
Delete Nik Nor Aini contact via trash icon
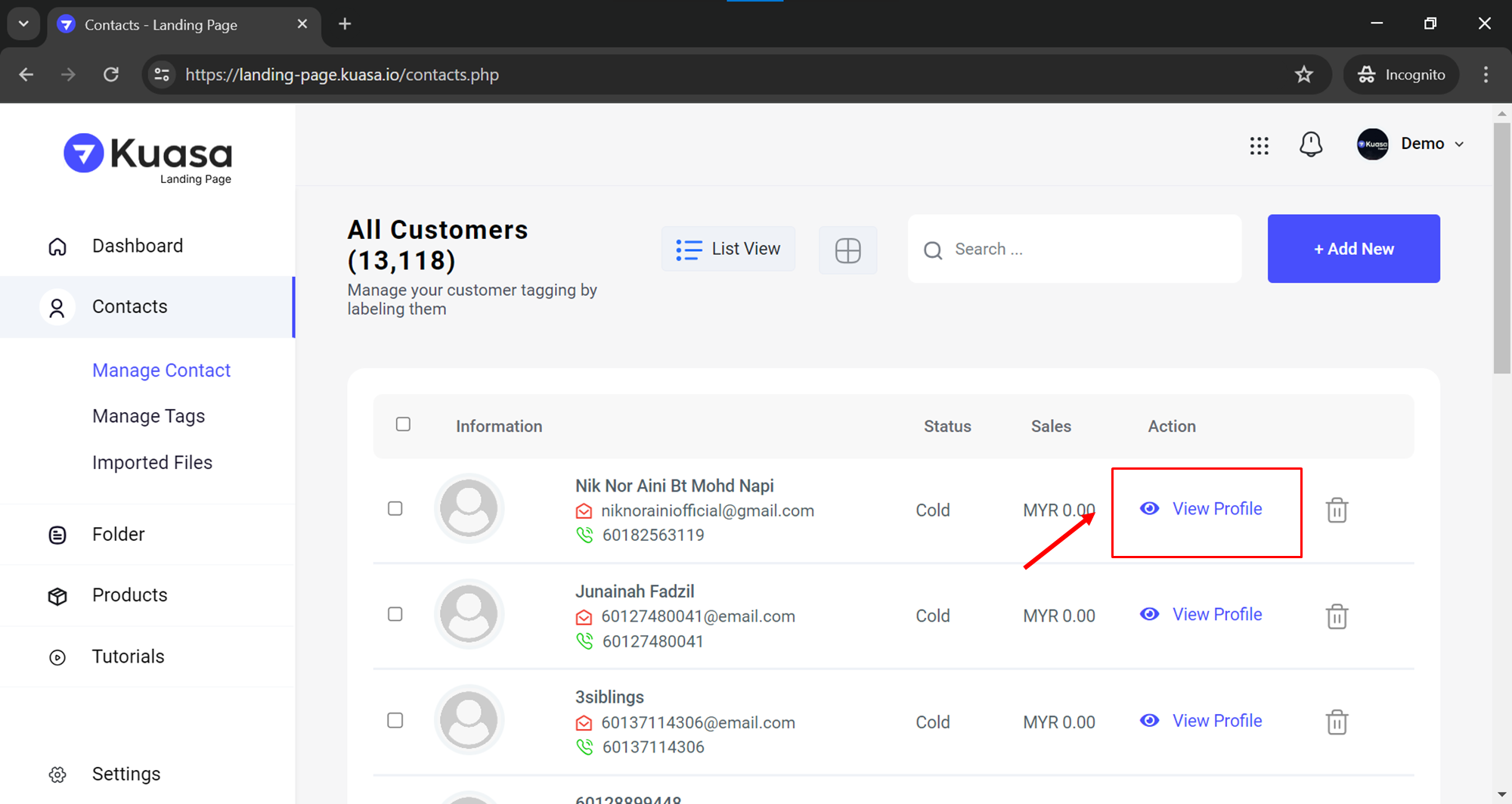coord(1337,510)
